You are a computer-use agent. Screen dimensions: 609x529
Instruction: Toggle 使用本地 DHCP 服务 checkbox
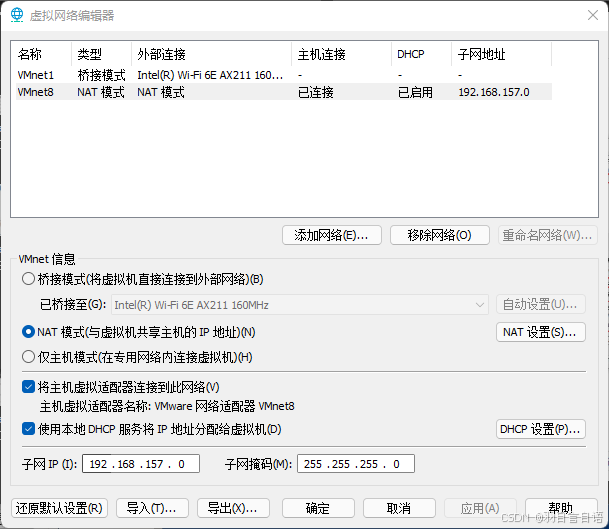[x=28, y=429]
